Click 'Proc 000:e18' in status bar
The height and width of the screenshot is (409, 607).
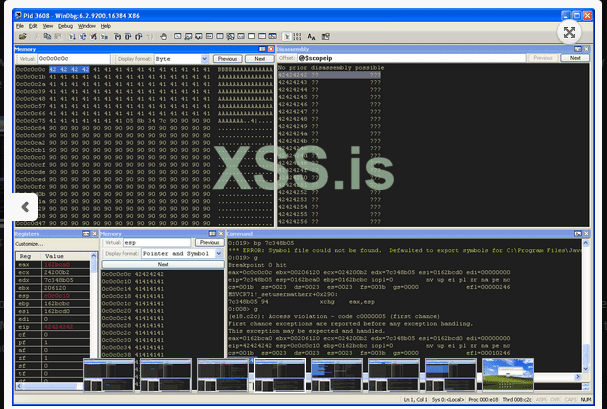483,399
